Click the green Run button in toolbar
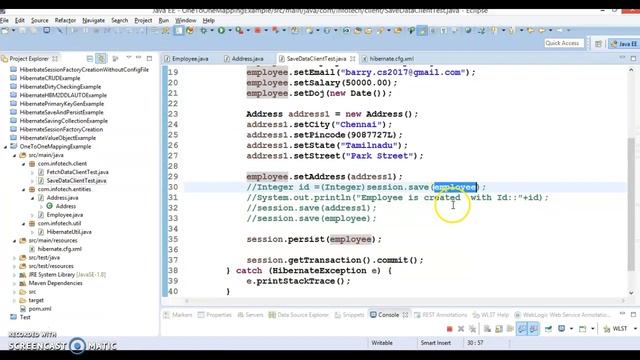Viewport: 640px width, 360px height. point(221,30)
